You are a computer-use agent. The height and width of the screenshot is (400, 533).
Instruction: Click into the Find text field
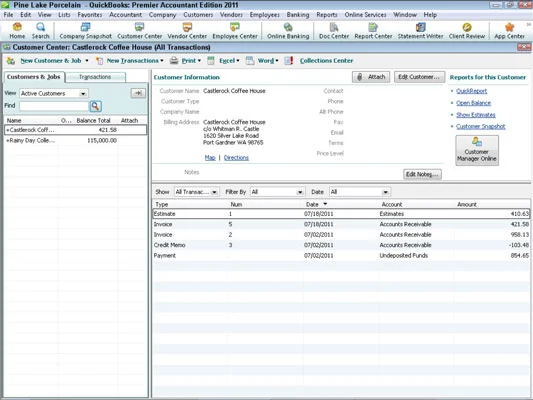(54, 106)
